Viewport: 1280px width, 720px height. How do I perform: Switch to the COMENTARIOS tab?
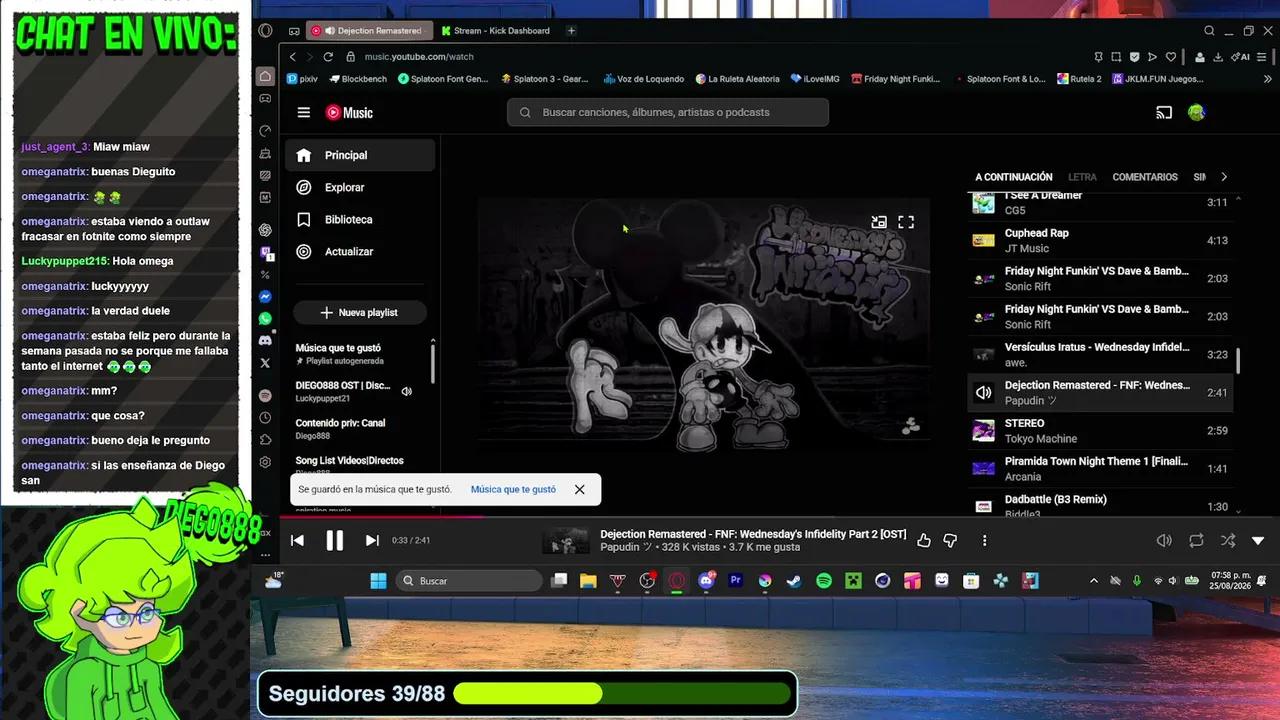(x=1145, y=177)
